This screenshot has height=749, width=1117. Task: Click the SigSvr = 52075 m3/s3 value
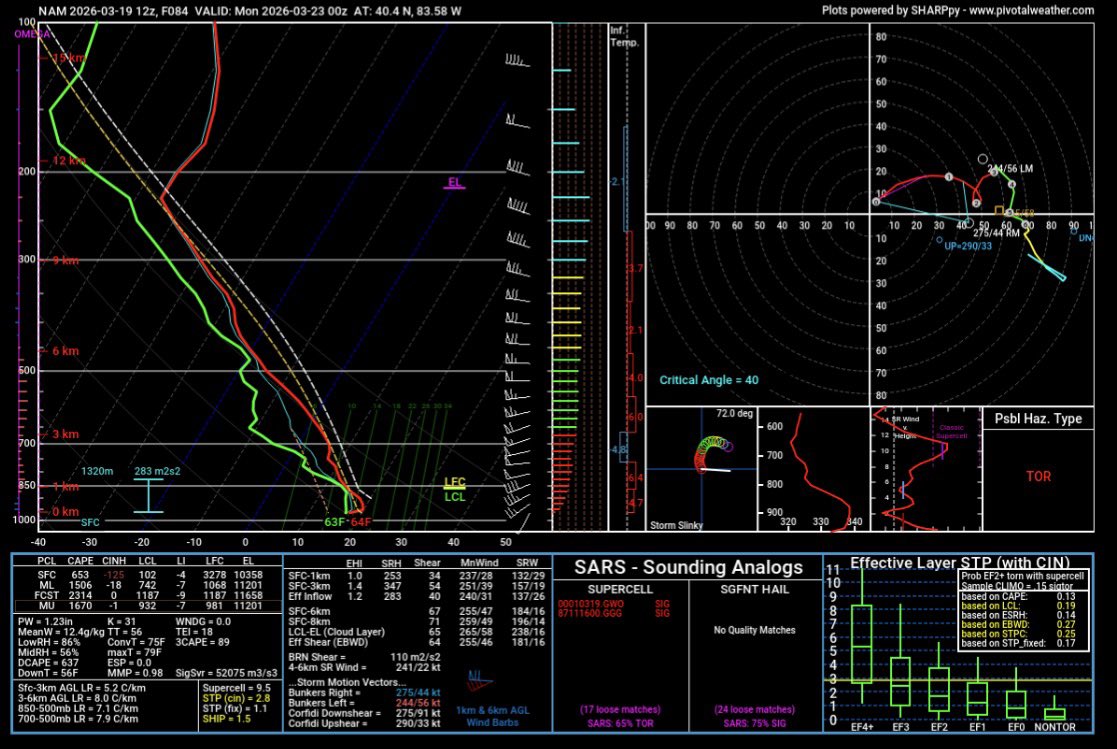(226, 673)
